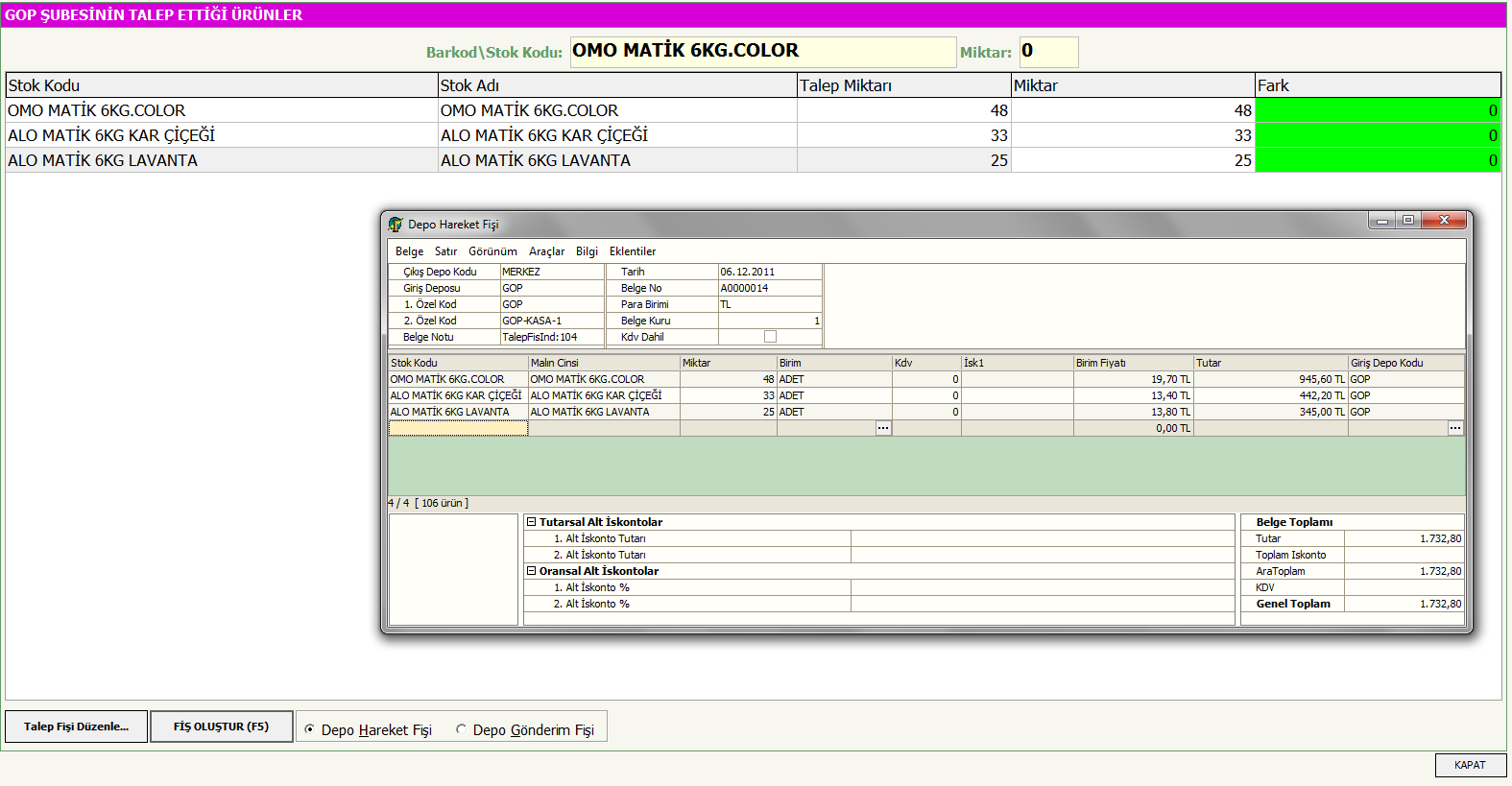Sort by the Talep Miktarı column header

coord(904,85)
